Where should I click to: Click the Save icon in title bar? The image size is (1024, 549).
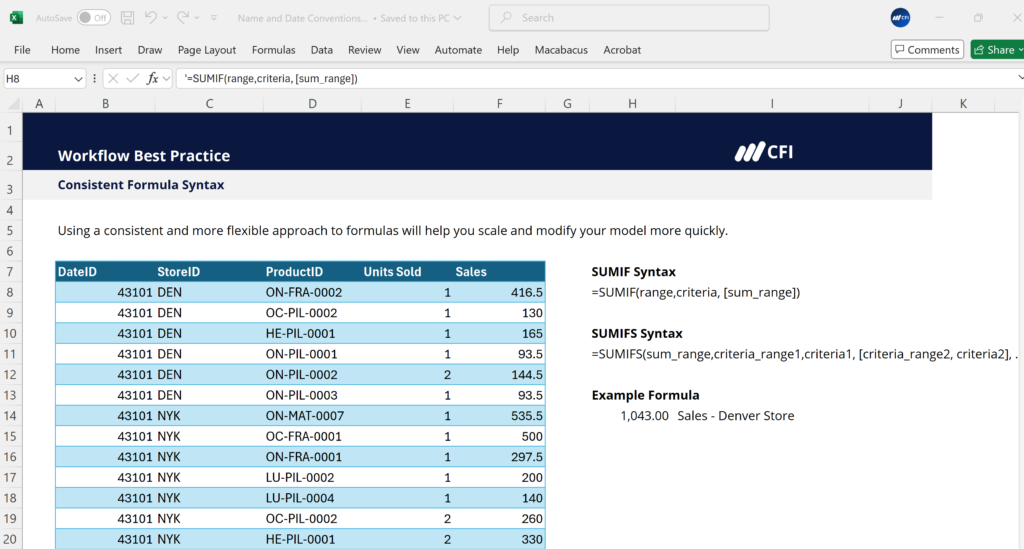pos(127,17)
